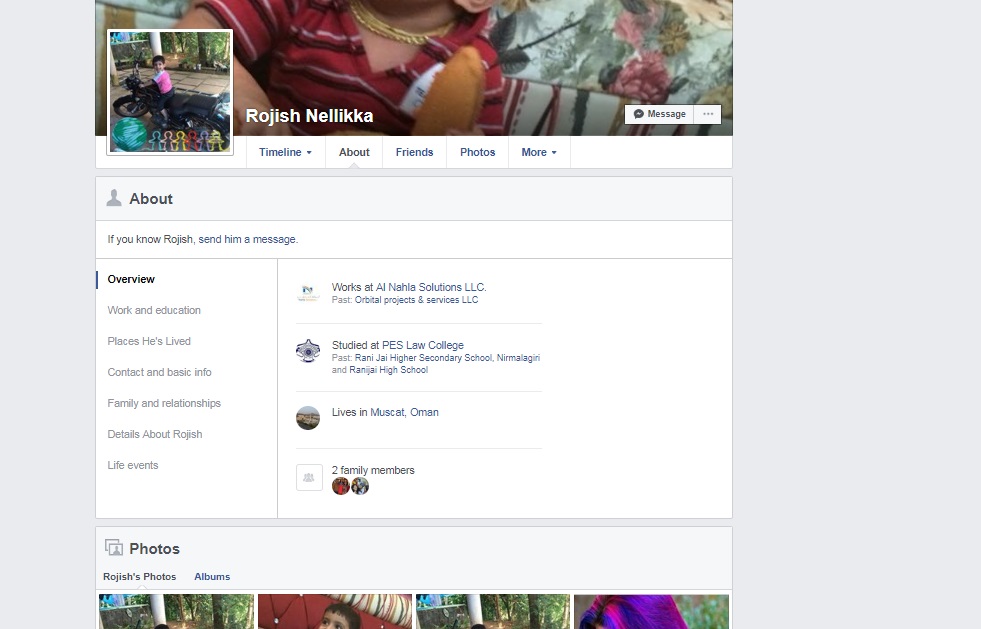Click the Rojish Nellikka profile name
Image resolution: width=981 pixels, height=629 pixels.
pyautogui.click(x=309, y=116)
